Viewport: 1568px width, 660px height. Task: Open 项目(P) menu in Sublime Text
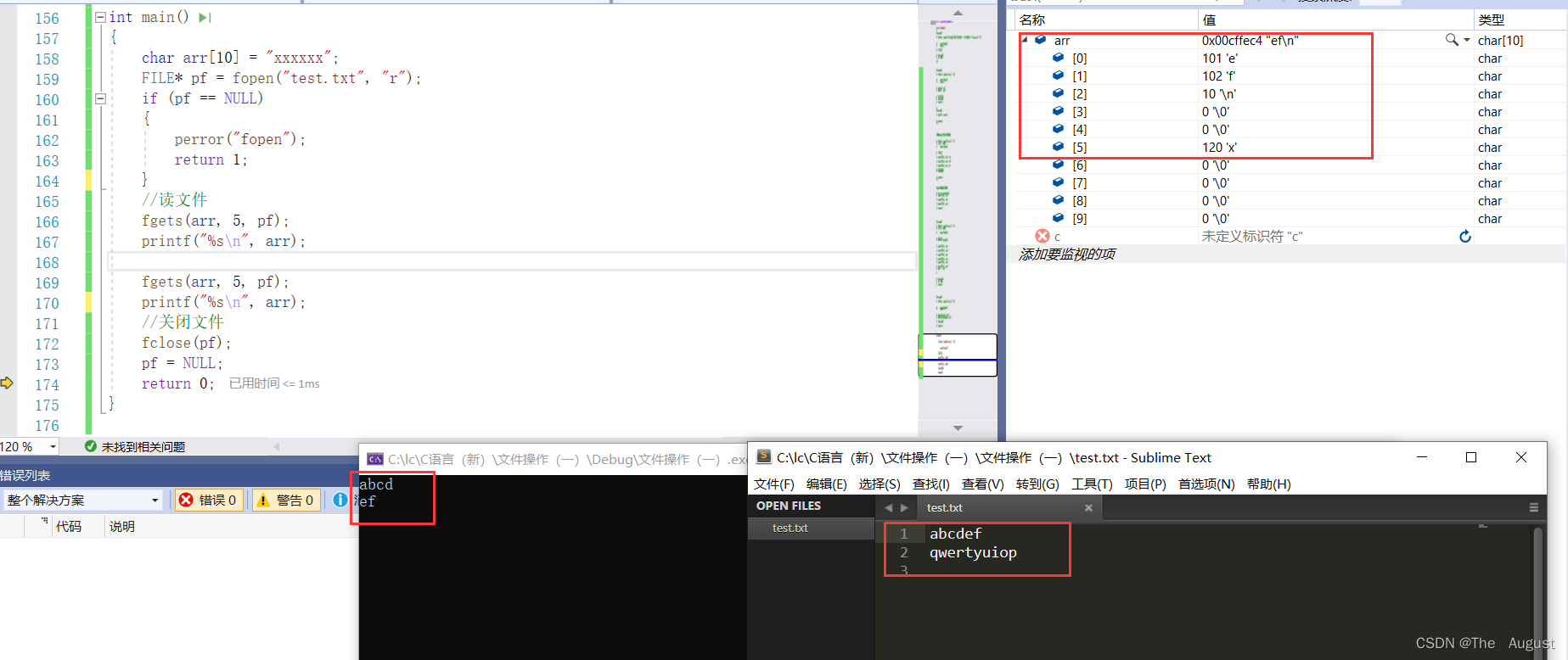click(1145, 484)
